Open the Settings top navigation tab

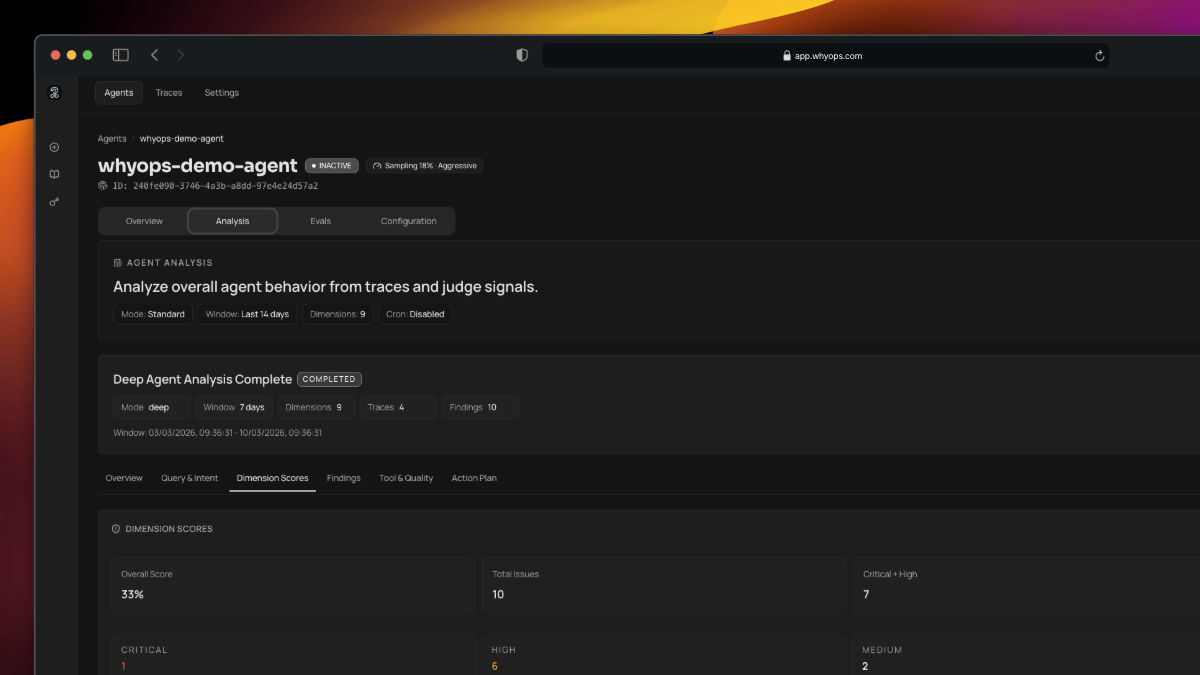(222, 93)
